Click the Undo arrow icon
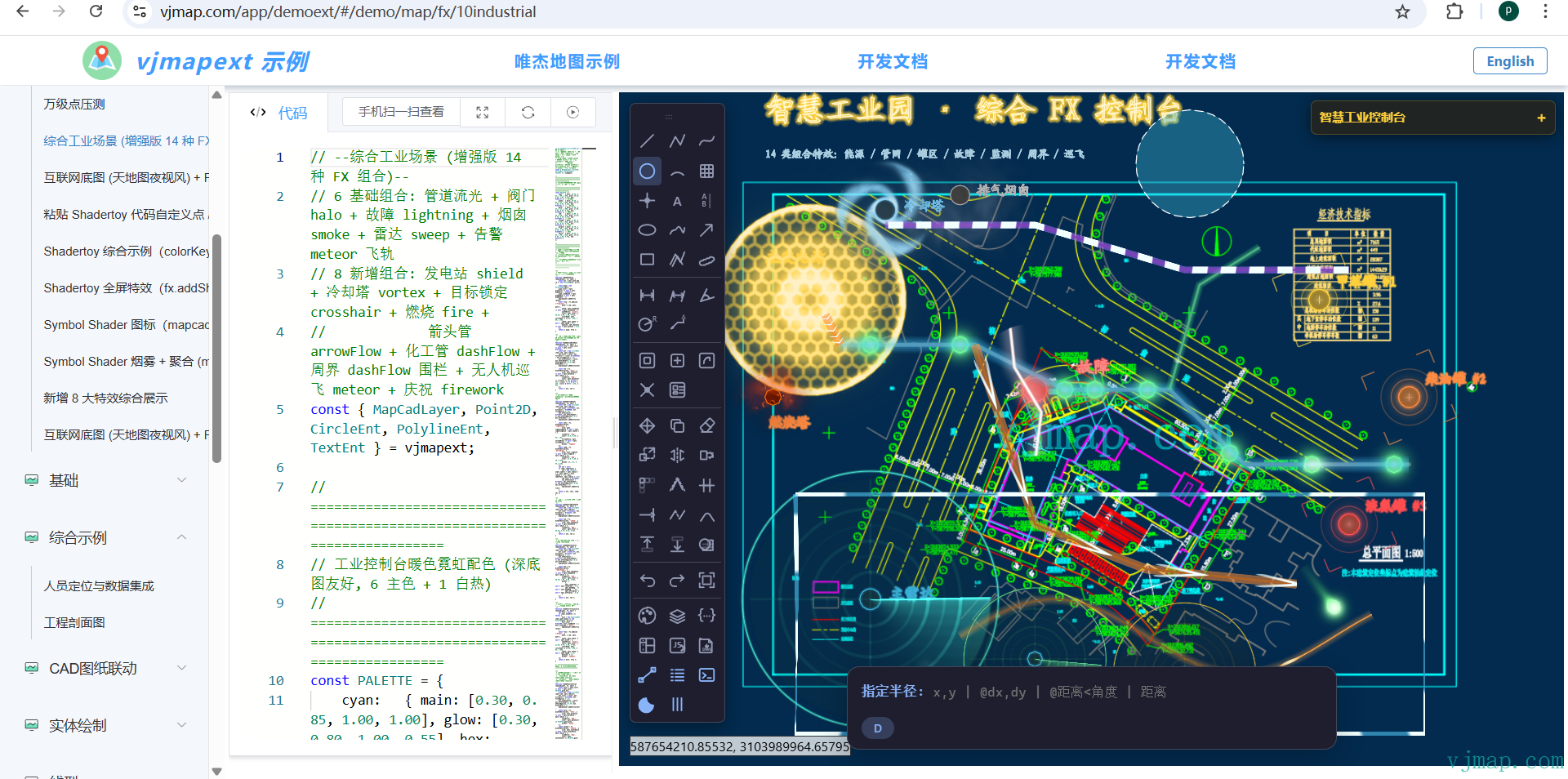Image resolution: width=1568 pixels, height=779 pixels. [x=647, y=581]
